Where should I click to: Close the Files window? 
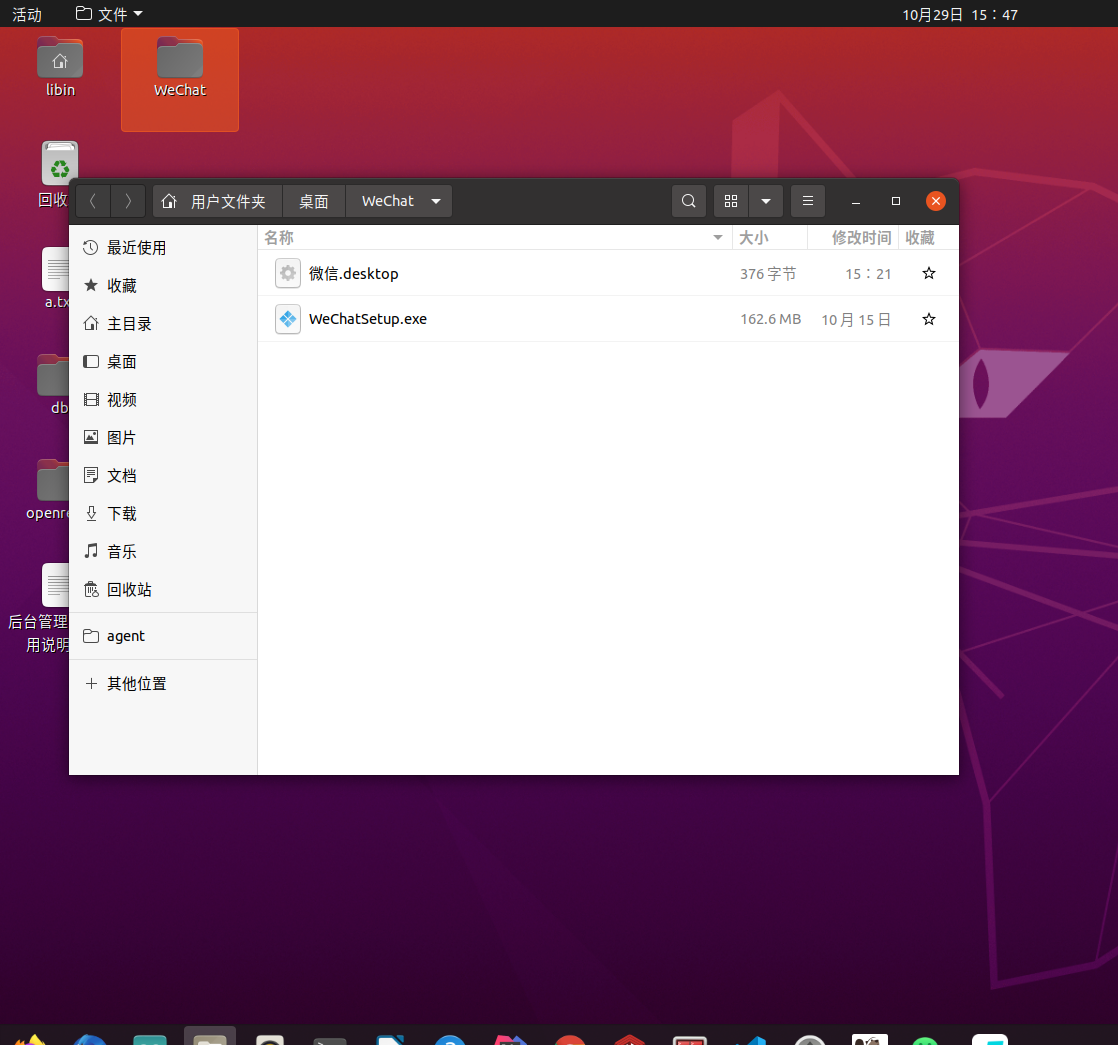[x=935, y=201]
